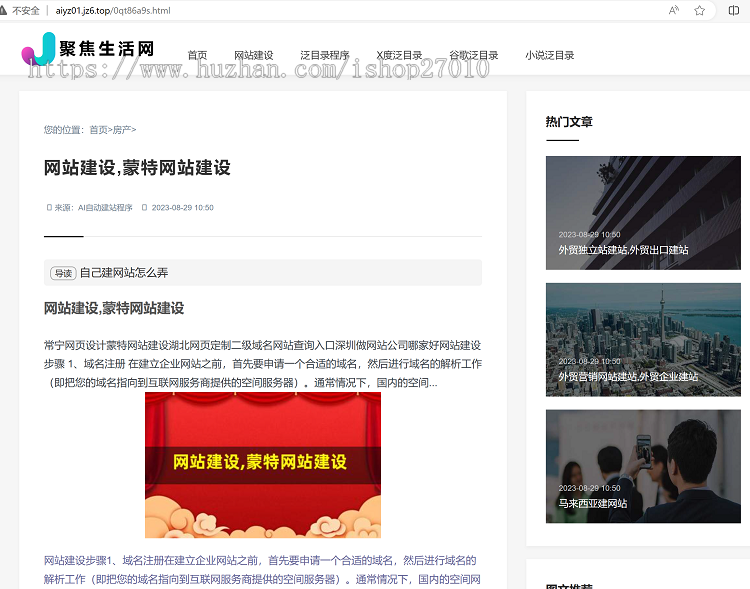Open the 外贸独立站建站,外贸出口建站 article thumbnail
This screenshot has height=589, width=750.
click(643, 213)
